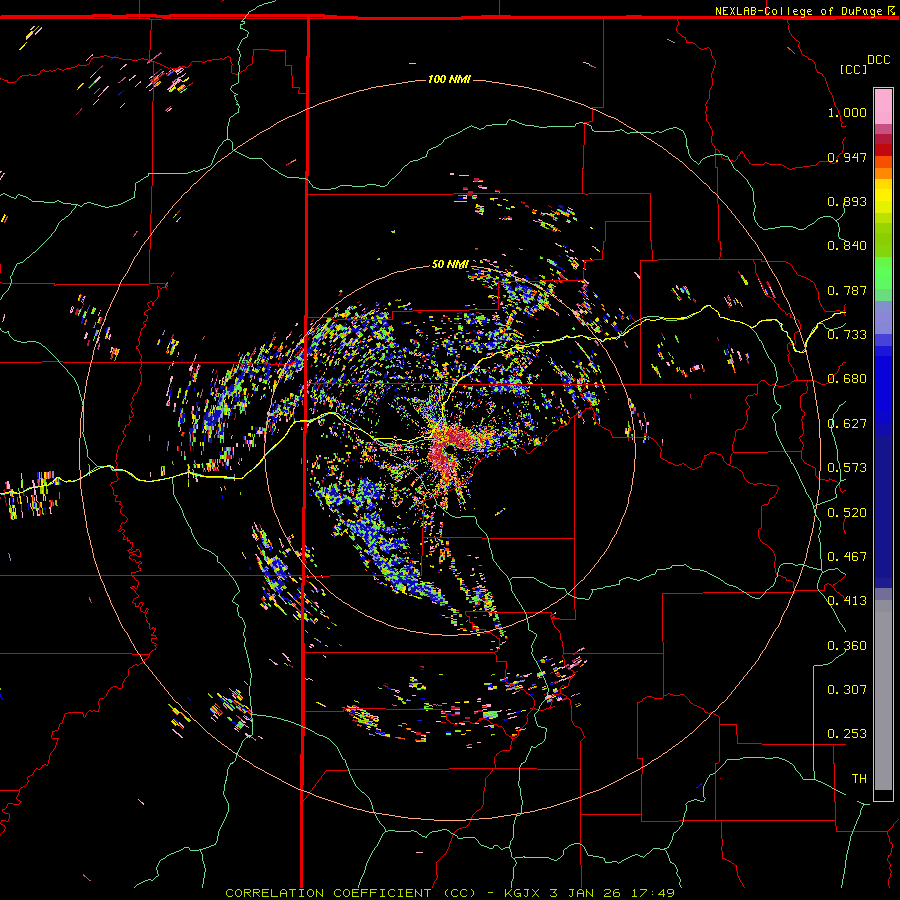Click the 50 NMI range ring label
The height and width of the screenshot is (900, 900).
450,264
